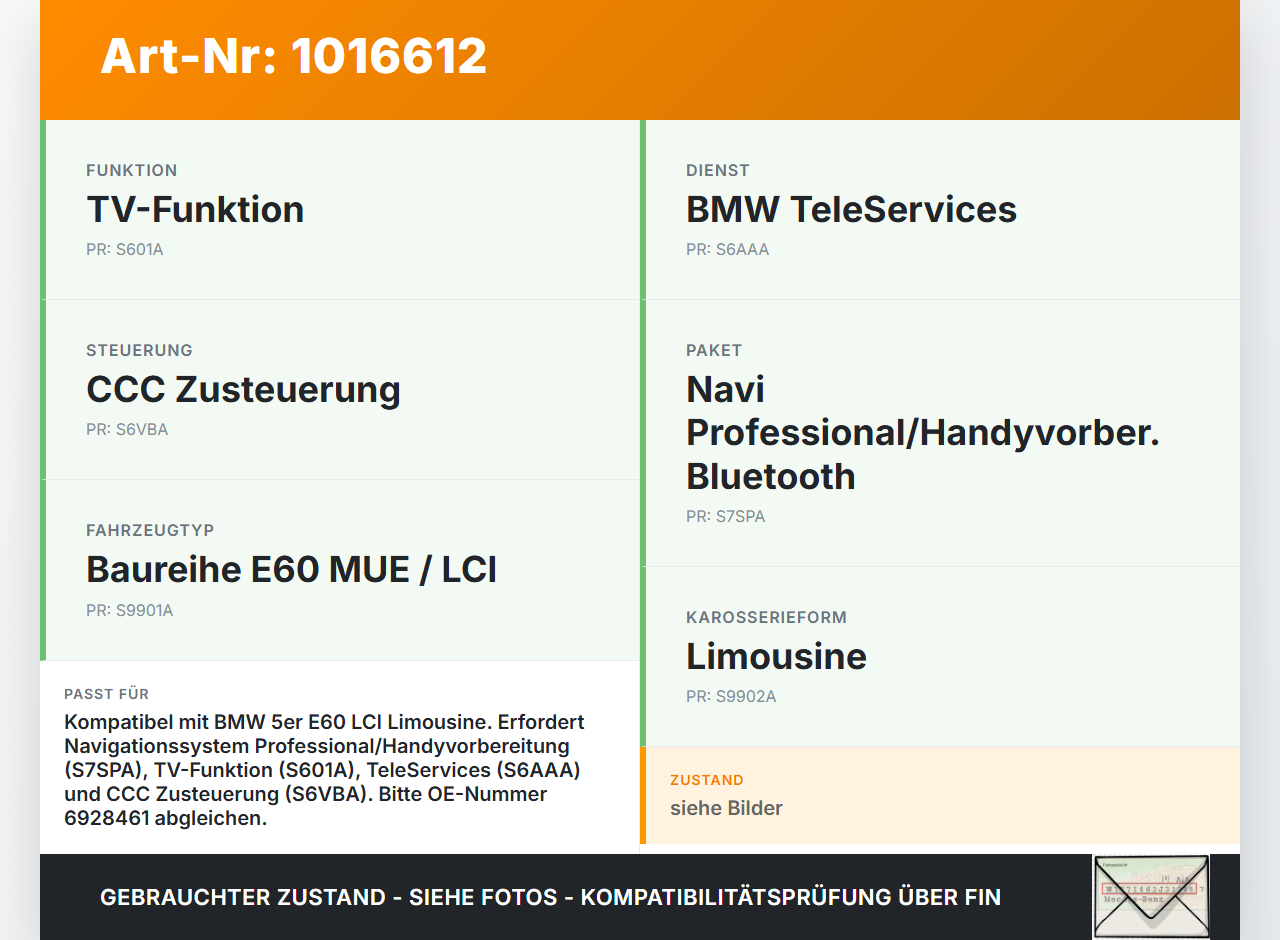
Task: Select the TV-Funktion card
Action: (340, 209)
